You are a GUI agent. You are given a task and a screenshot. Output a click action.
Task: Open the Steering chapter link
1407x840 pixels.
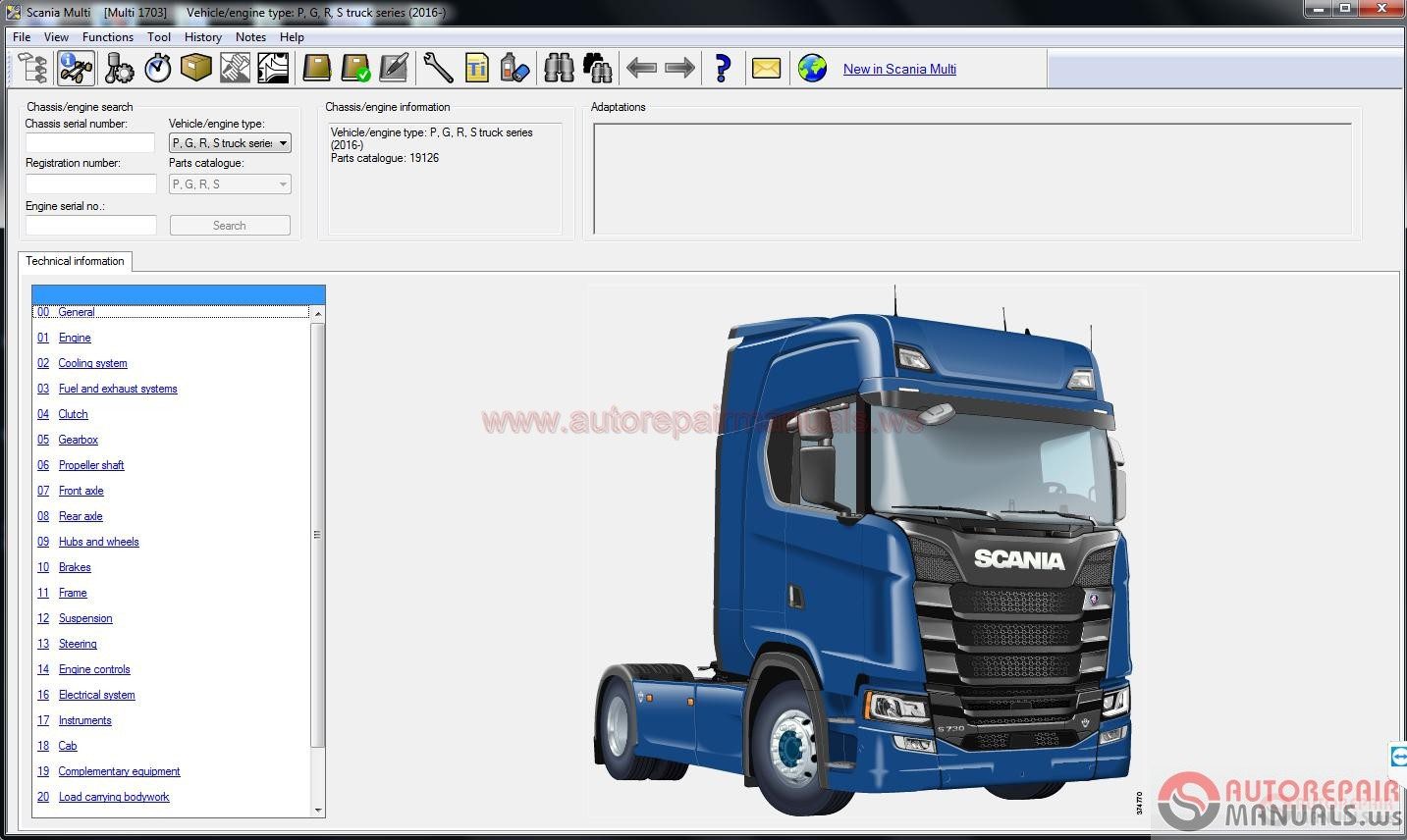click(78, 644)
